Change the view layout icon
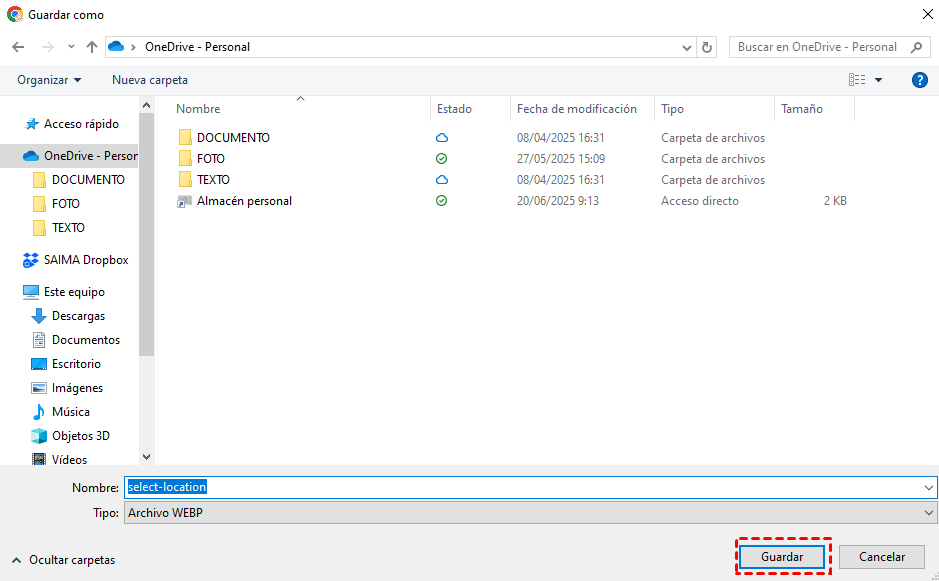The image size is (939, 581). (x=857, y=80)
